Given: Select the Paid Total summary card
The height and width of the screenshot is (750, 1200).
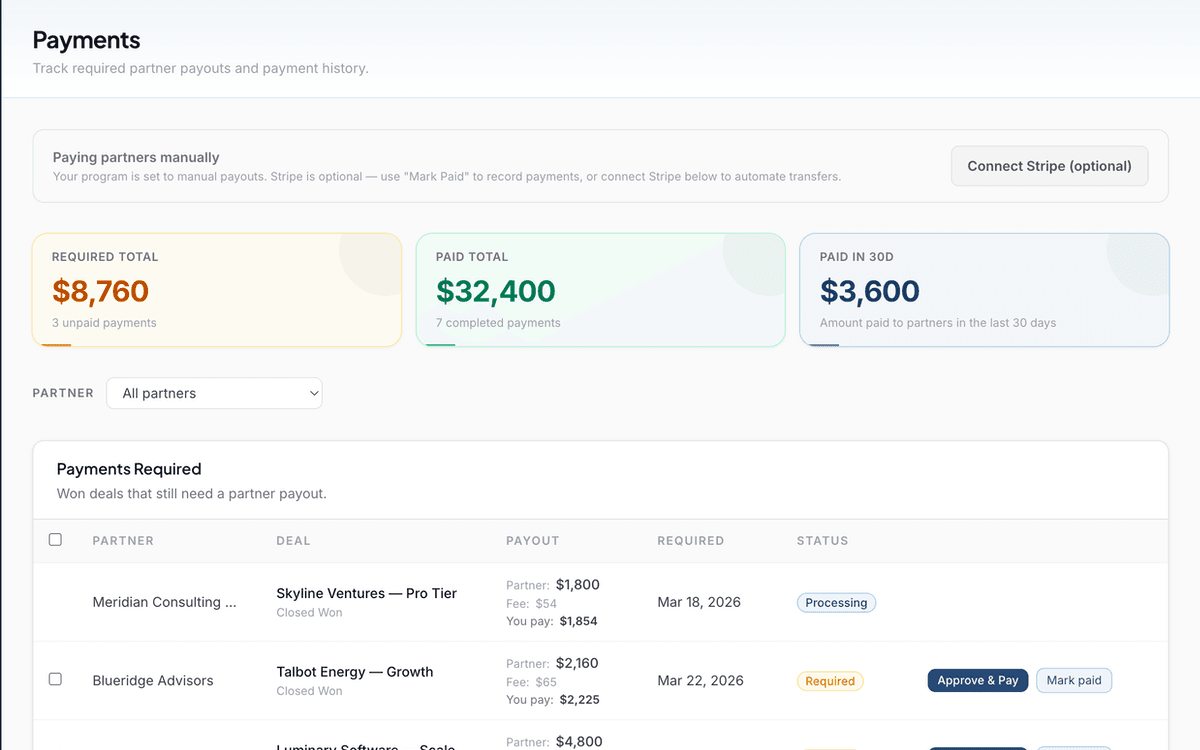Looking at the screenshot, I should coord(600,290).
